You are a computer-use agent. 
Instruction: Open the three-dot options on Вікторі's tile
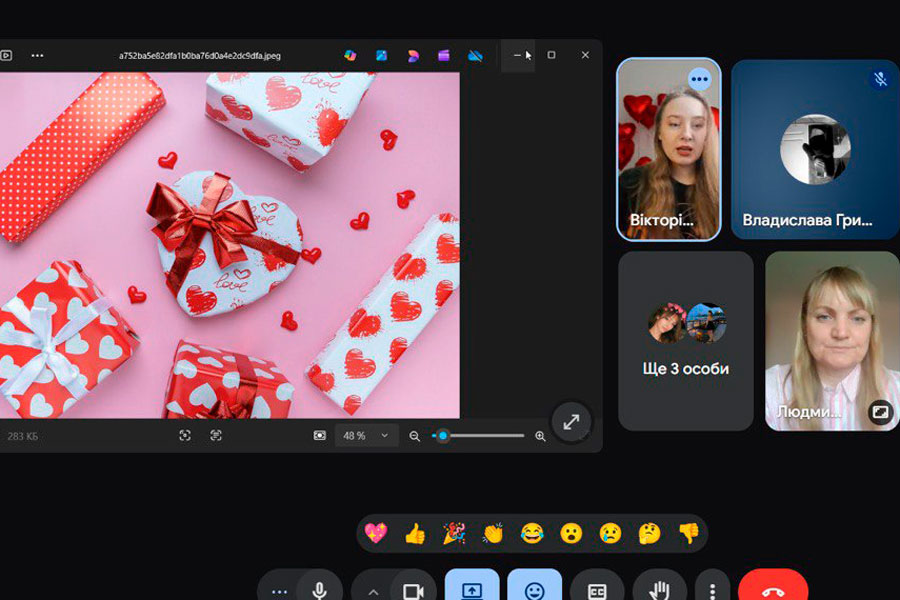[x=699, y=79]
